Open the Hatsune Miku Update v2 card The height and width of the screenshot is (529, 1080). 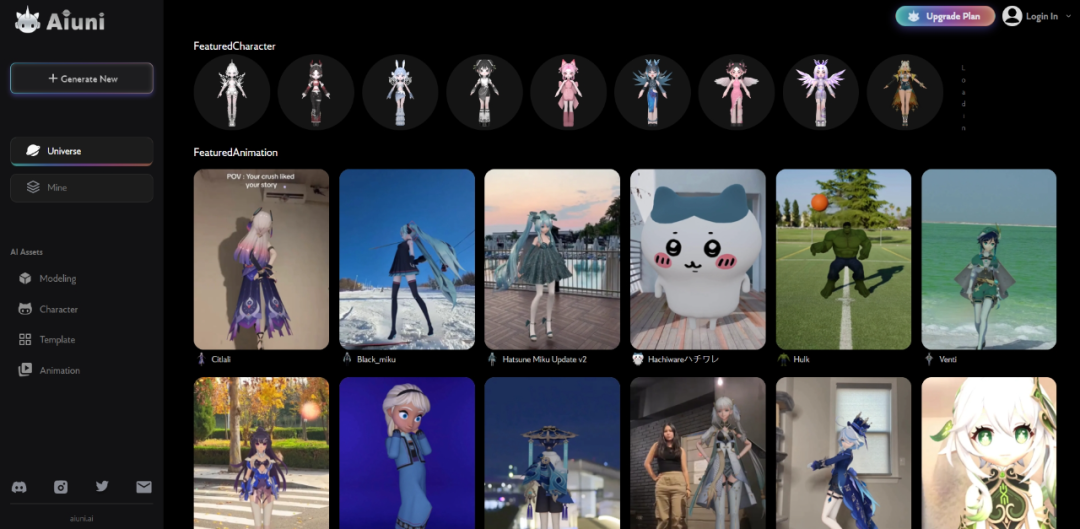(552, 259)
